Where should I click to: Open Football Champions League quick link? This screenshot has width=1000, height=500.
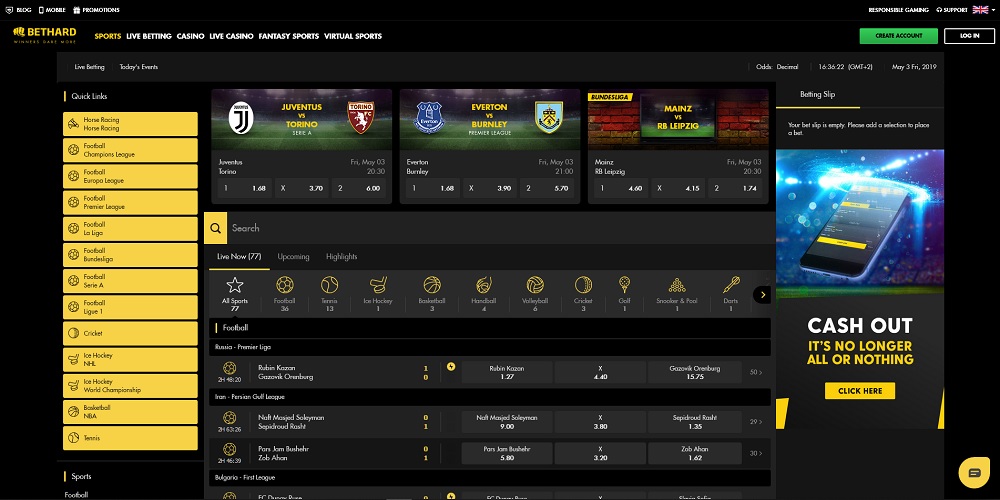(130, 150)
